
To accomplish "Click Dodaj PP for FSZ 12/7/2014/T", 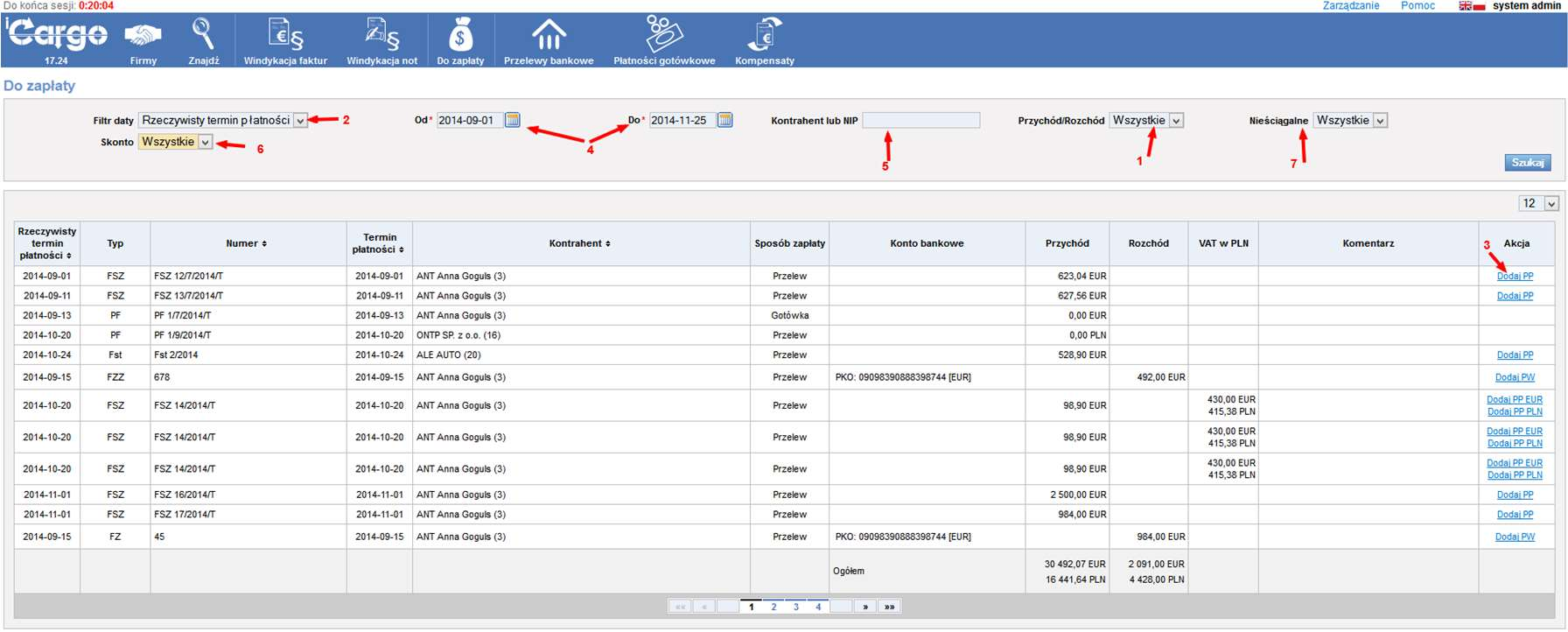I will pos(1515,276).
